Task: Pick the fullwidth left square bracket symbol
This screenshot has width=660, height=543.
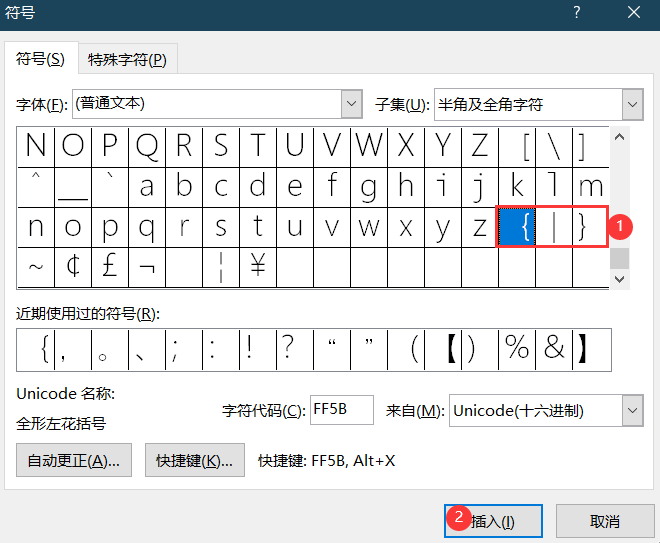Action: point(517,147)
